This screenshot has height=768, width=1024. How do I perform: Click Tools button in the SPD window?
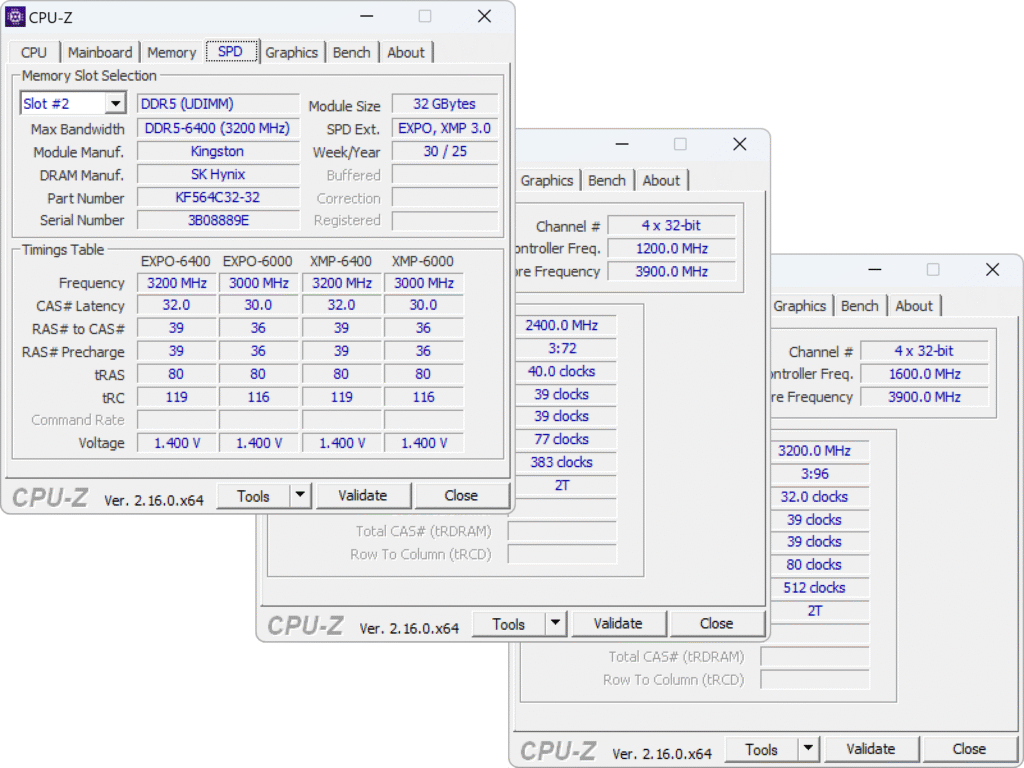tap(253, 496)
